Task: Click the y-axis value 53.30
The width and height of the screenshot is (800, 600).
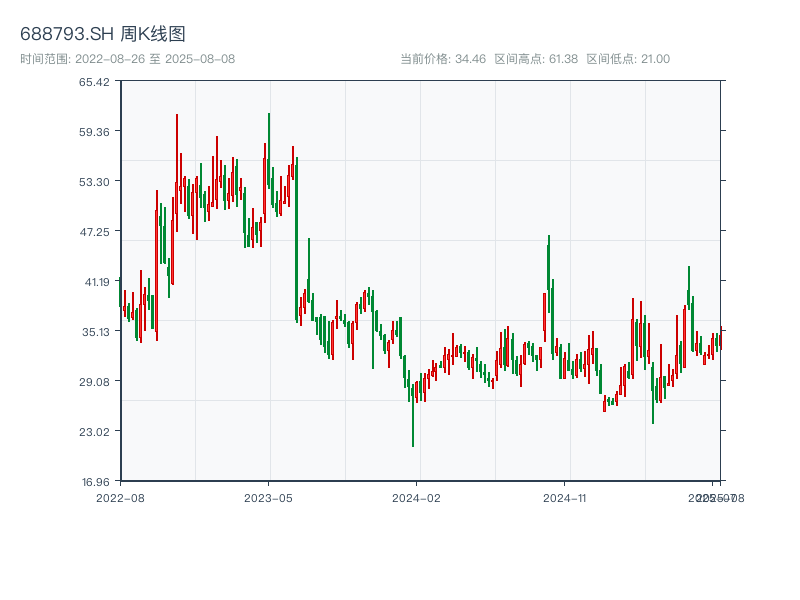Action: [x=94, y=182]
